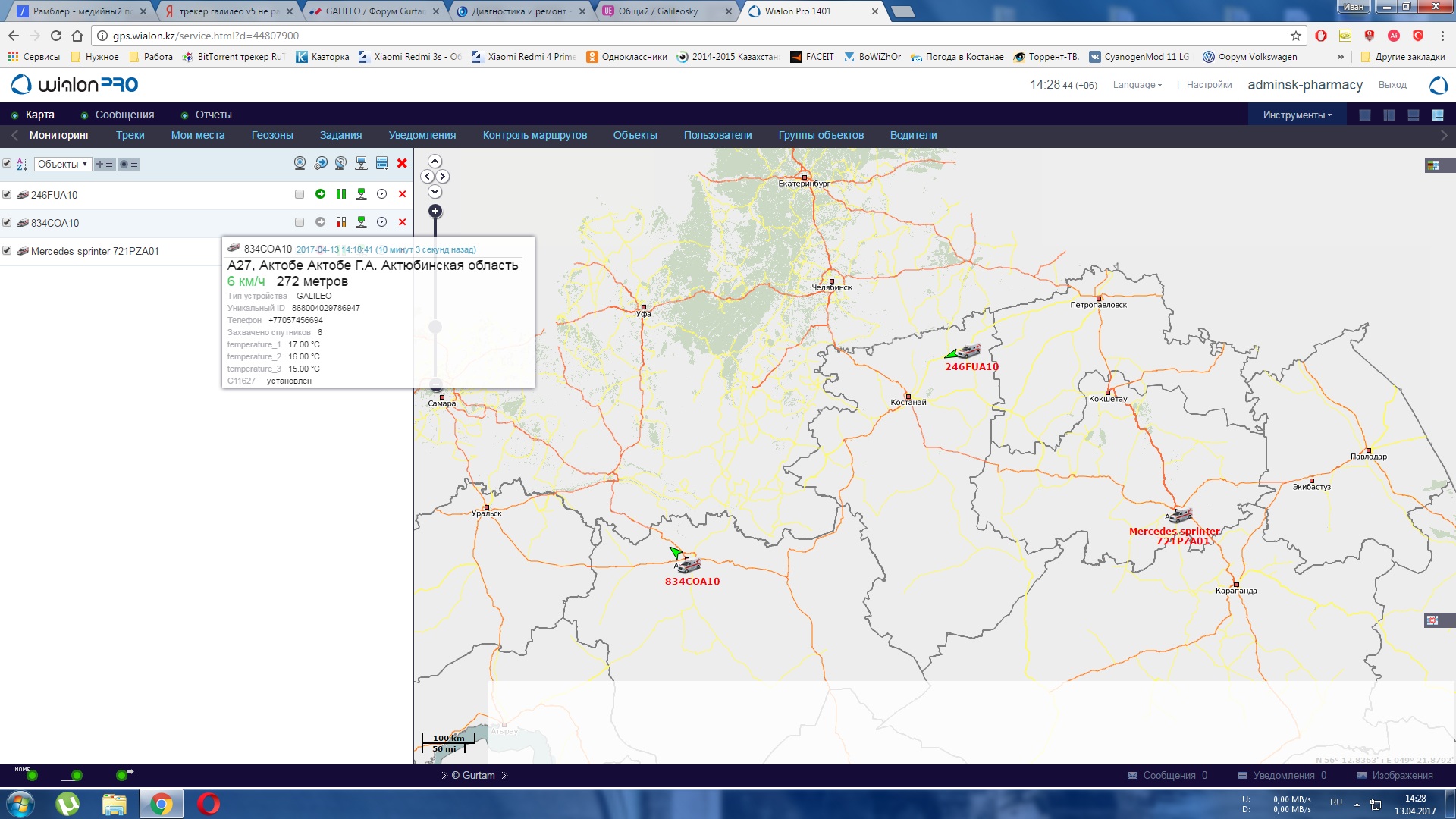Open the Объекты dropdown selector
This screenshot has height=819, width=1456.
tap(63, 165)
